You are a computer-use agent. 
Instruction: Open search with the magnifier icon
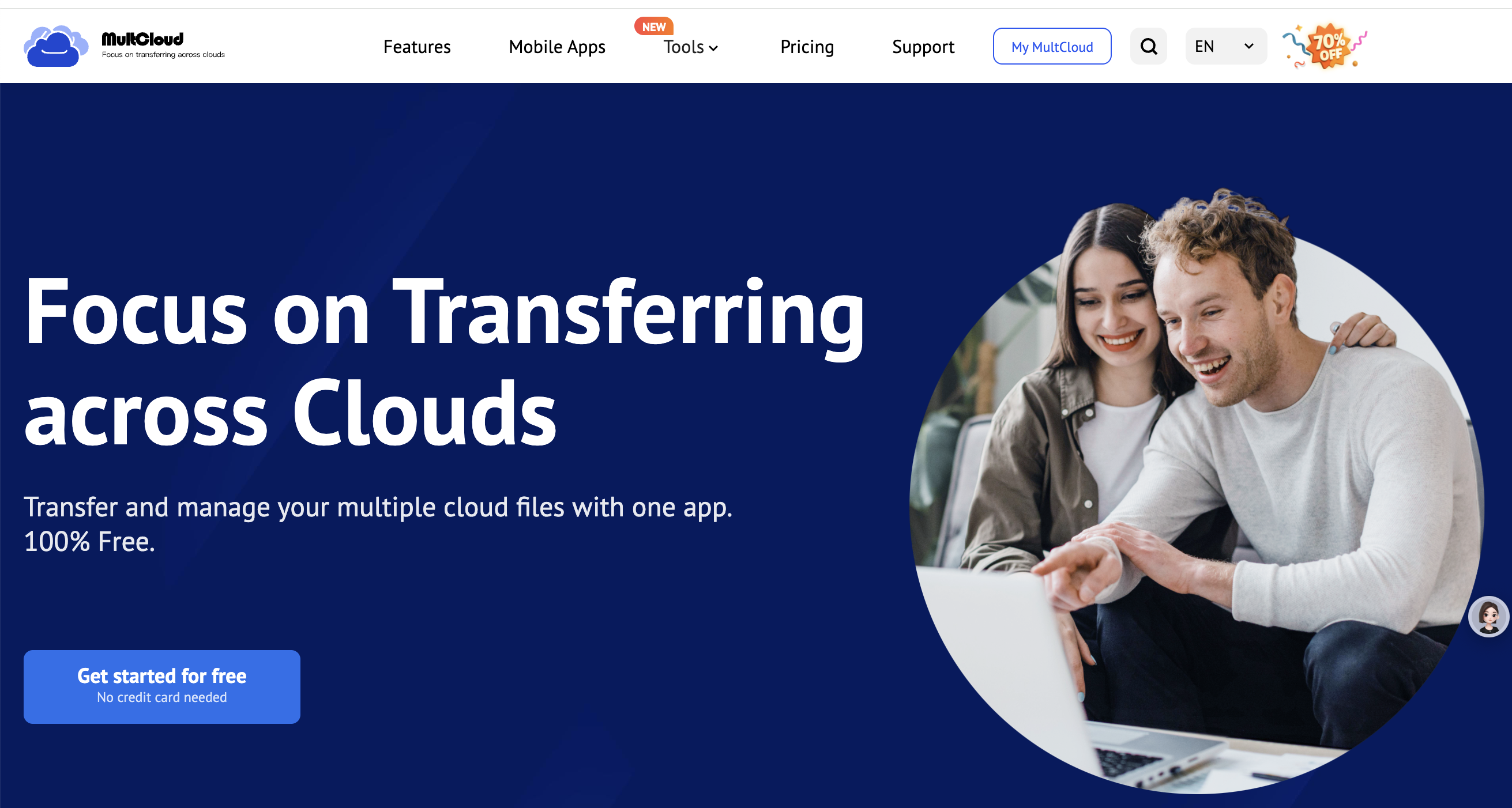(x=1148, y=46)
